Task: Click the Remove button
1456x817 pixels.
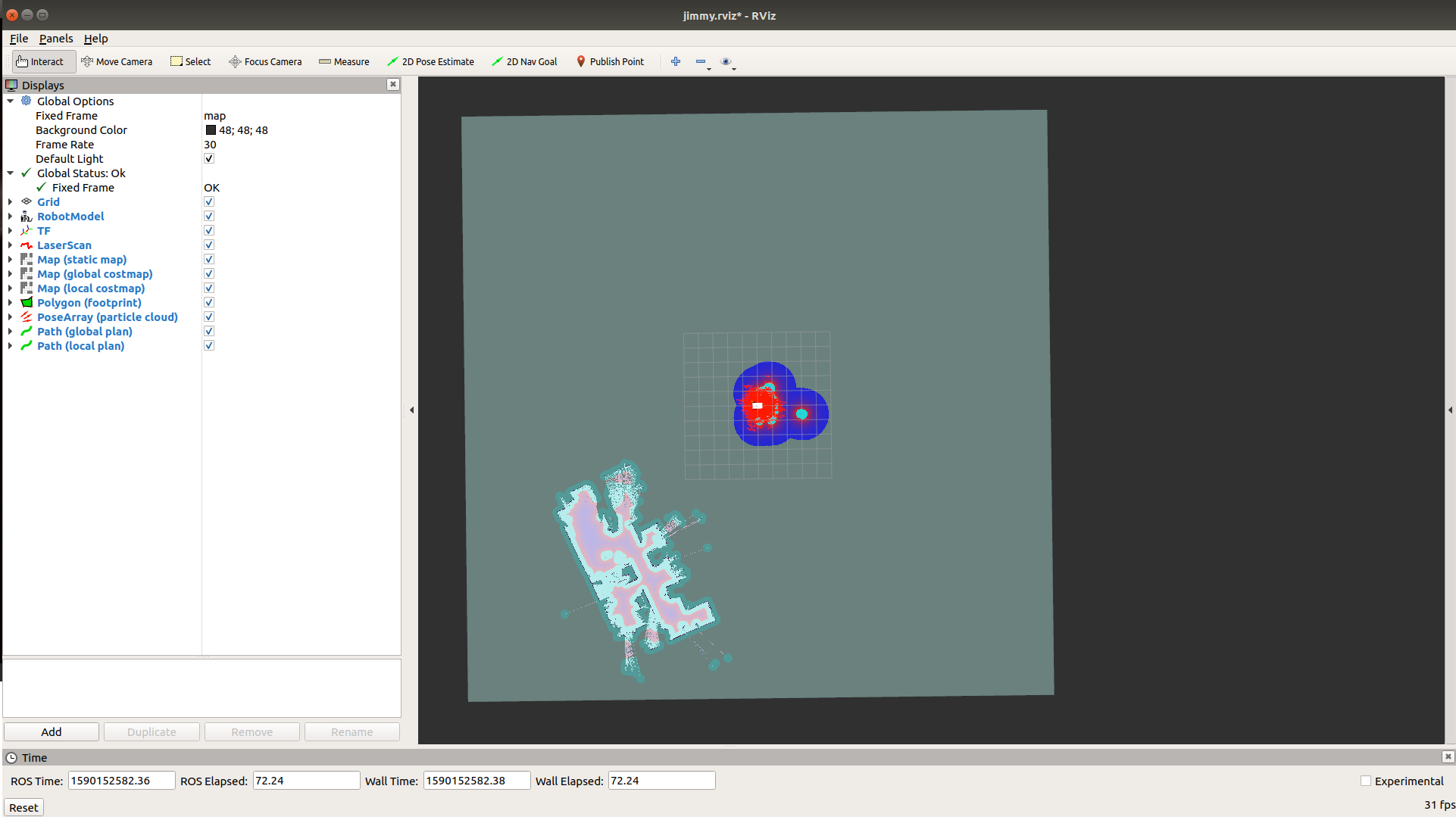Action: point(252,731)
